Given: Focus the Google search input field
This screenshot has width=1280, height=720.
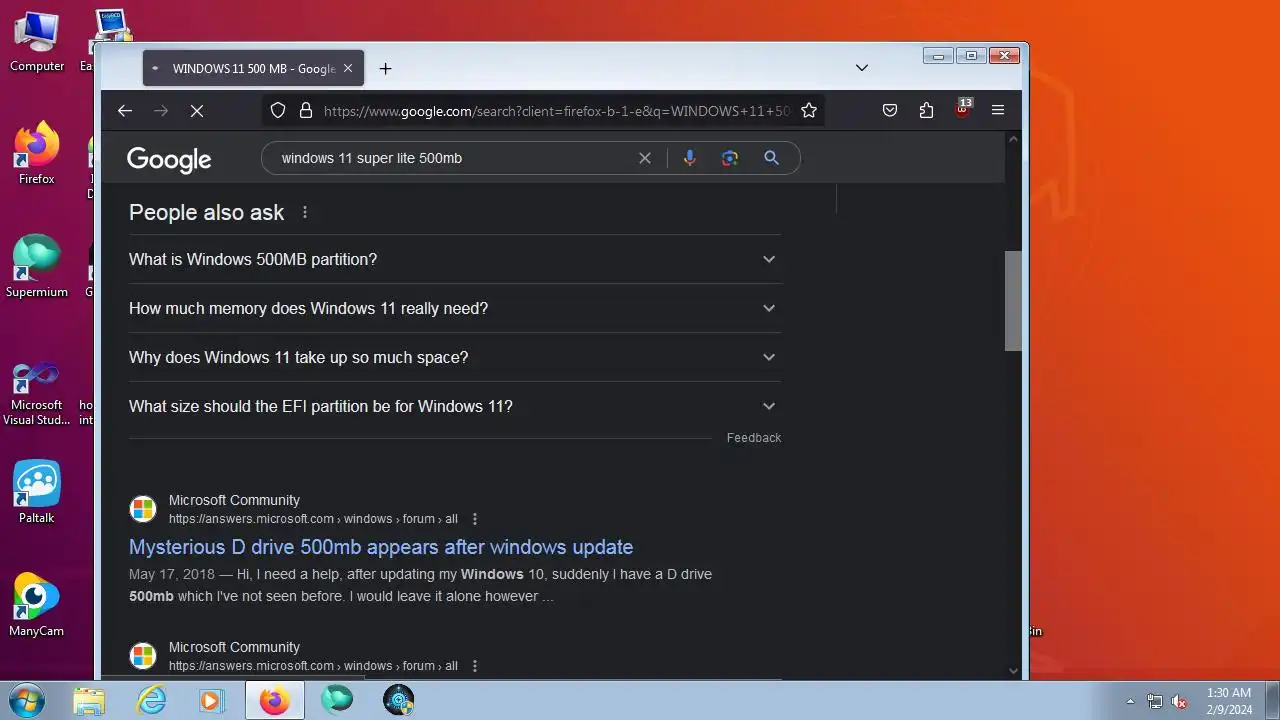Looking at the screenshot, I should [455, 158].
